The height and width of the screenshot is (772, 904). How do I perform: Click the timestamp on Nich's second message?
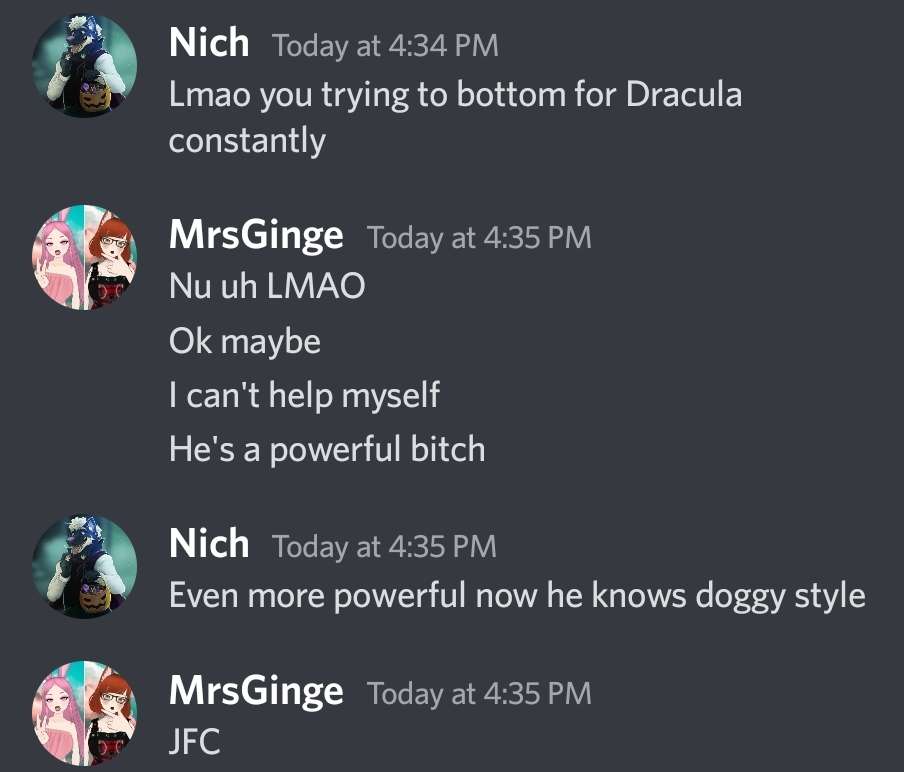[384, 546]
